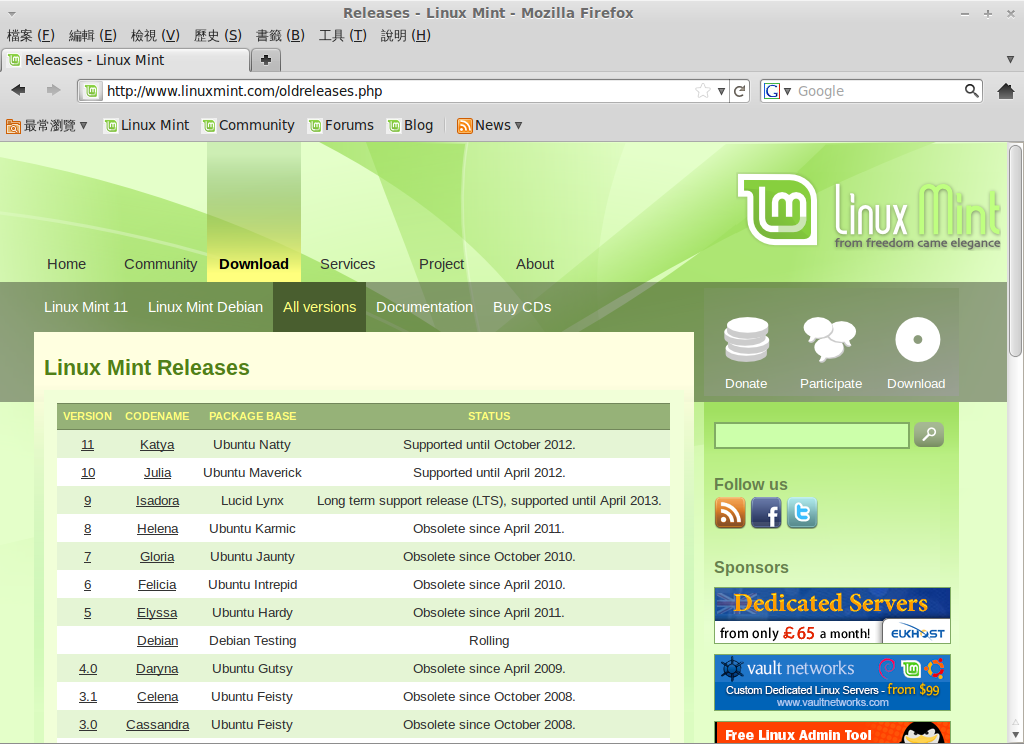
Task: Go forward with the forward arrow
Action: pyautogui.click(x=54, y=90)
